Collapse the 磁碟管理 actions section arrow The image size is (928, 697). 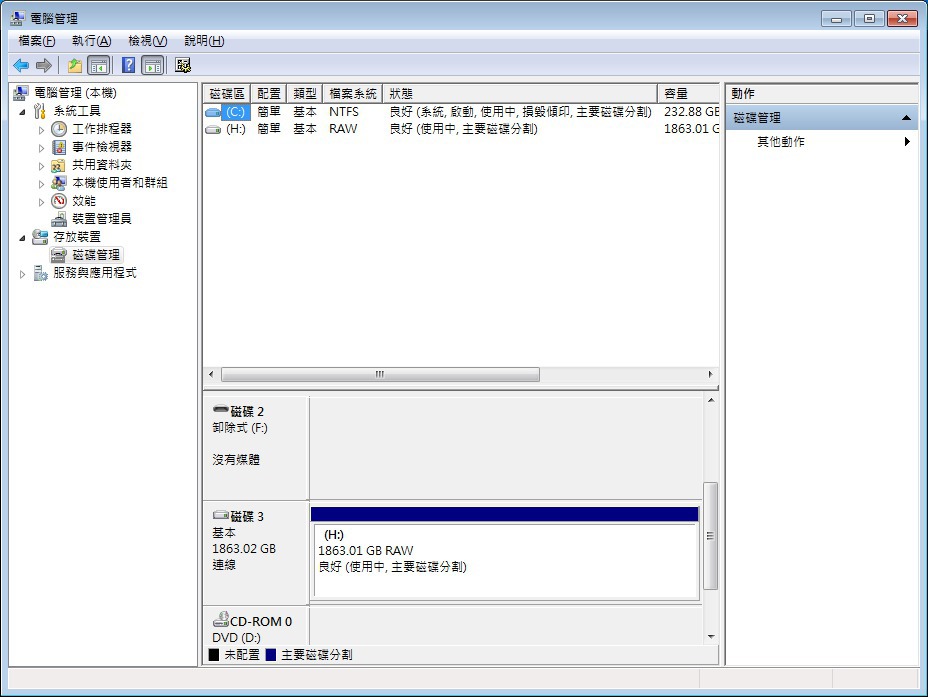(x=906, y=118)
